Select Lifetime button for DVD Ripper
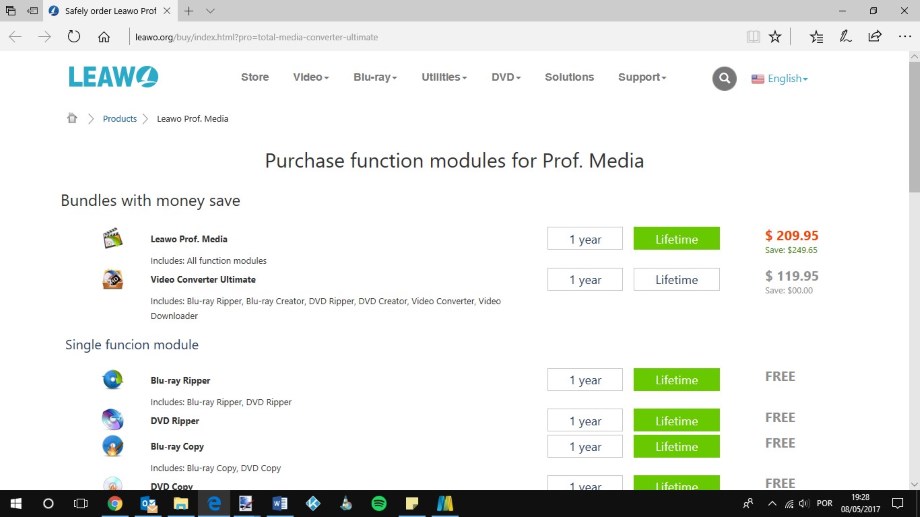This screenshot has height=517, width=920. coord(676,421)
